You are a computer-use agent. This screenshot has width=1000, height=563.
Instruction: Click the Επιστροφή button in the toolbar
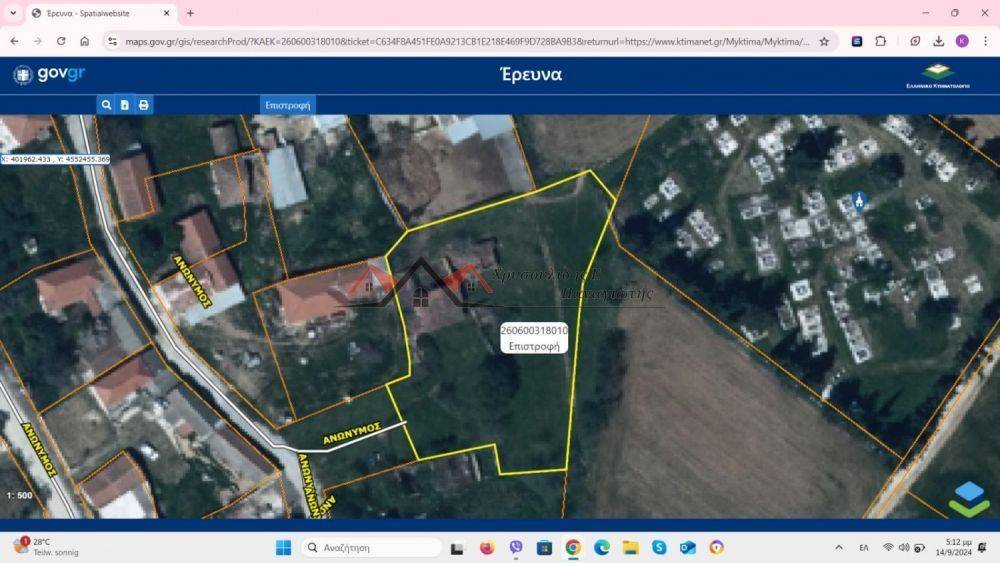[288, 105]
